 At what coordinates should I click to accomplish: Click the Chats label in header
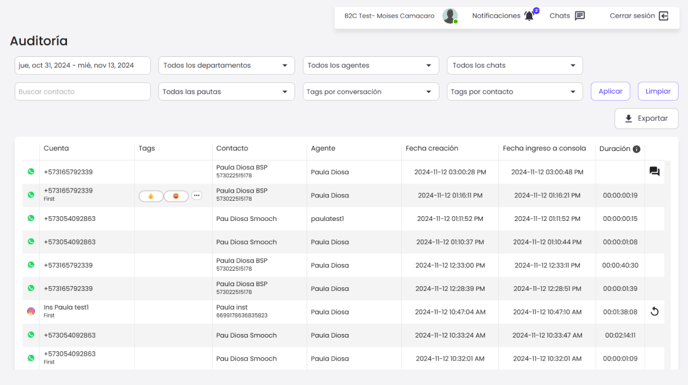pyautogui.click(x=559, y=16)
